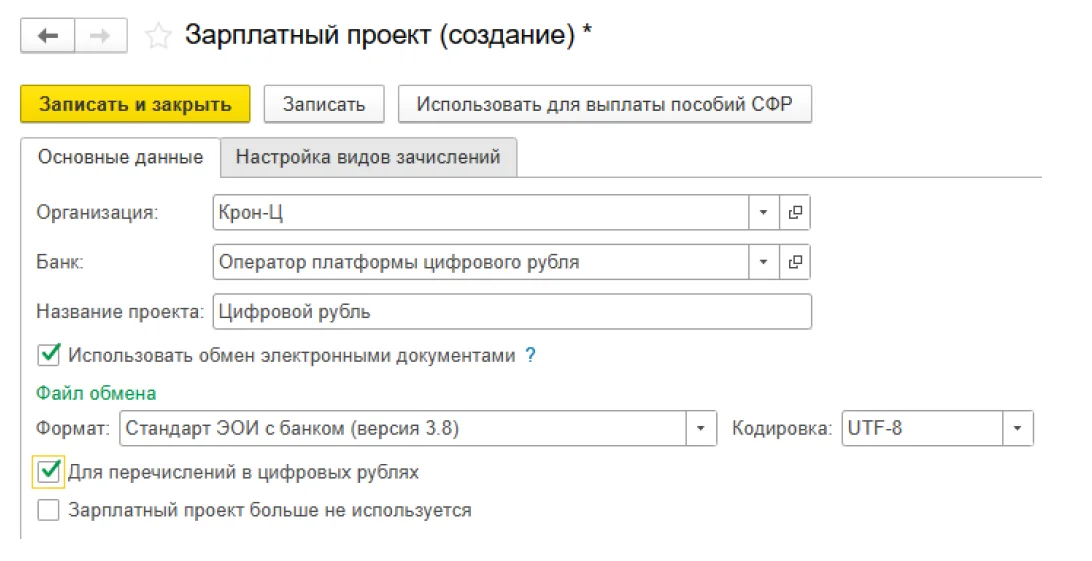1092x561 pixels.
Task: Enable Зарплатный проект больше не используется
Action: pos(49,510)
